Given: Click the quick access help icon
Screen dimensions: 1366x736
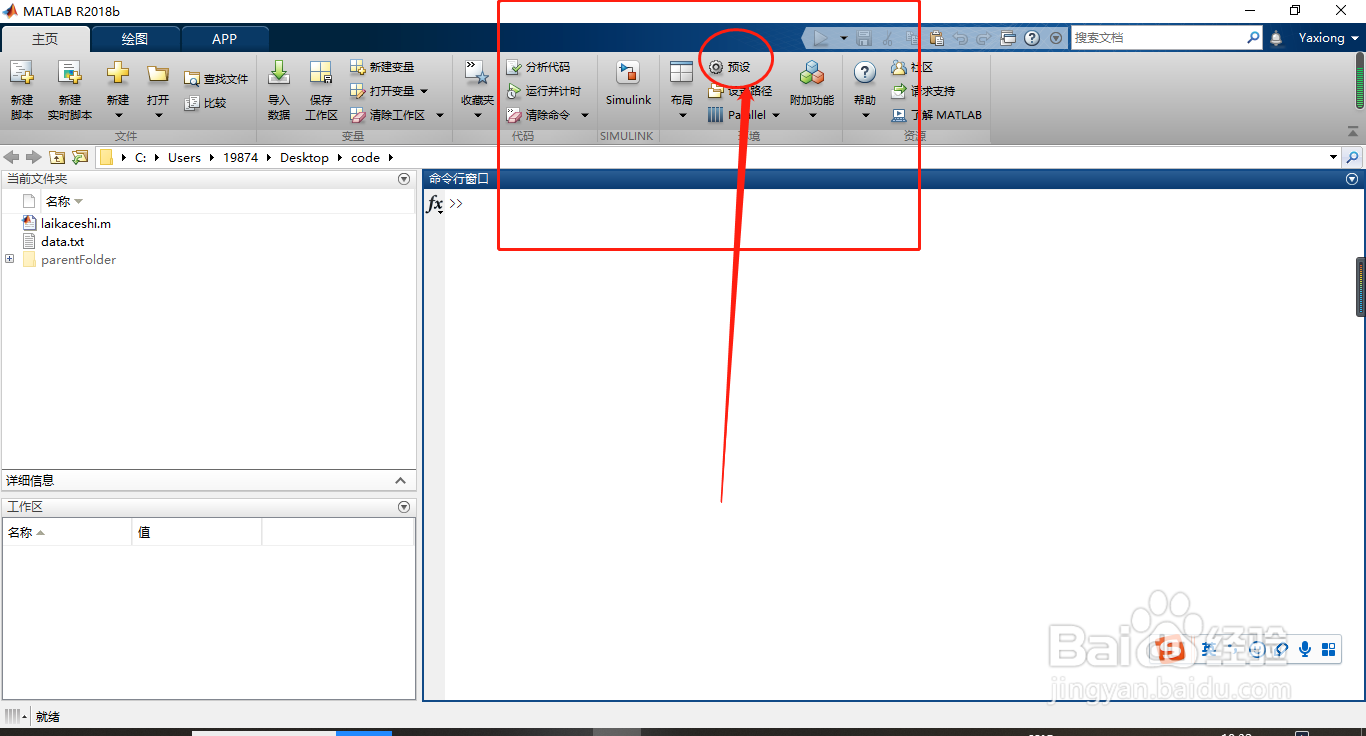Looking at the screenshot, I should [1032, 38].
